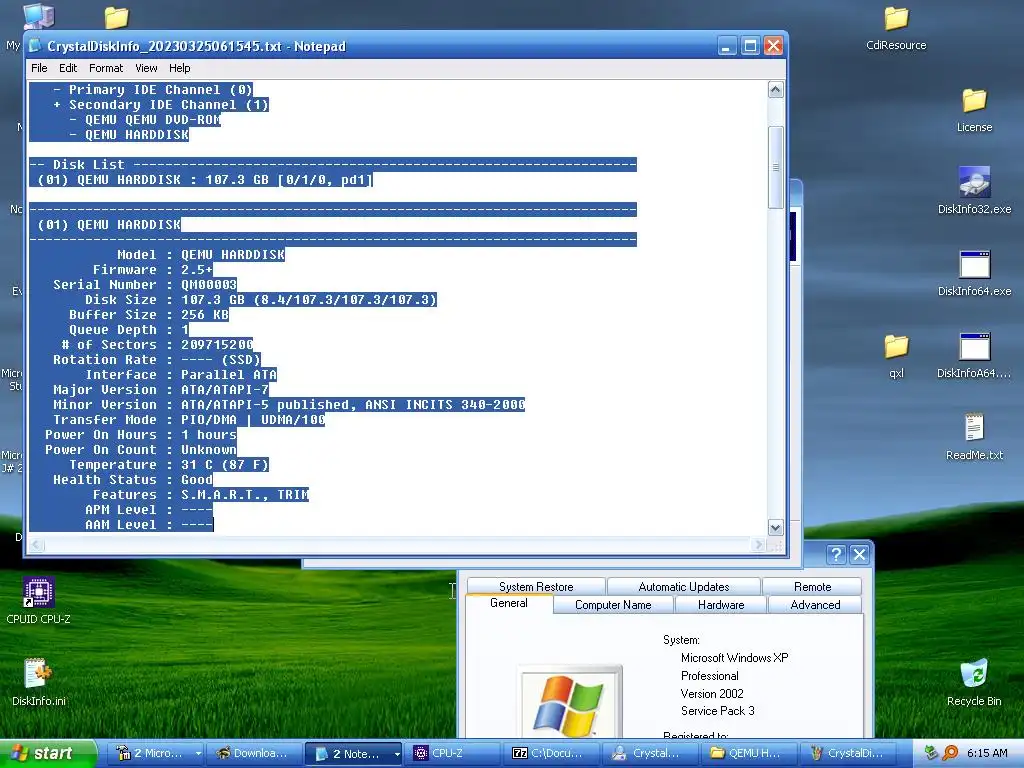Maximize the Notepad window

tap(750, 46)
